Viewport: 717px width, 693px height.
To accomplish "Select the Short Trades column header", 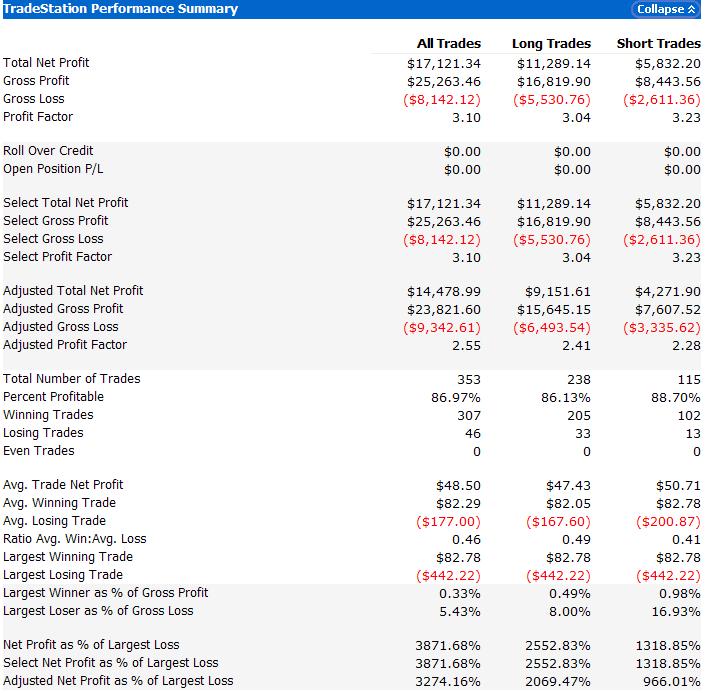I will click(x=658, y=43).
